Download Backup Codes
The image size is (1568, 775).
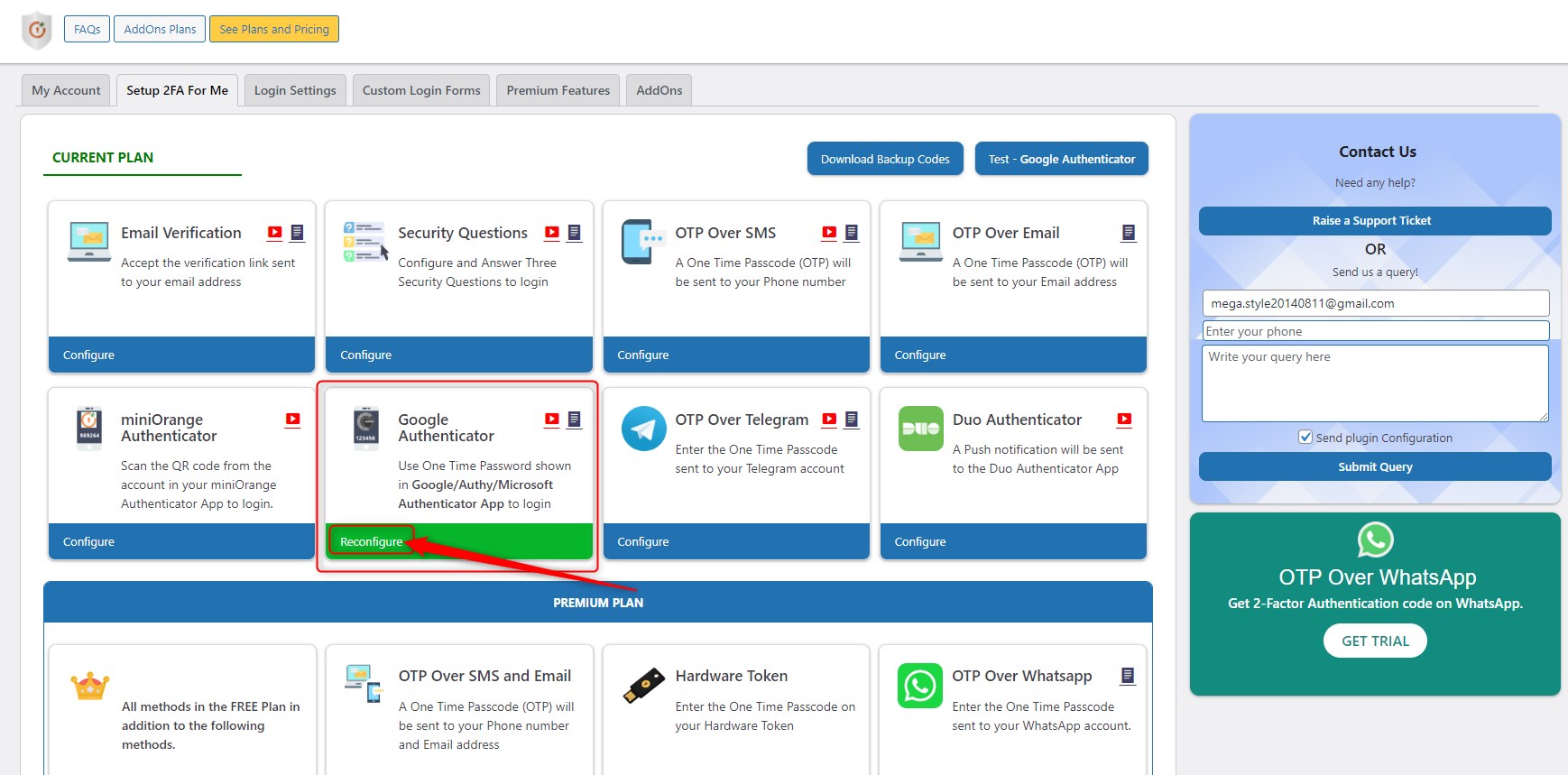pyautogui.click(x=885, y=159)
